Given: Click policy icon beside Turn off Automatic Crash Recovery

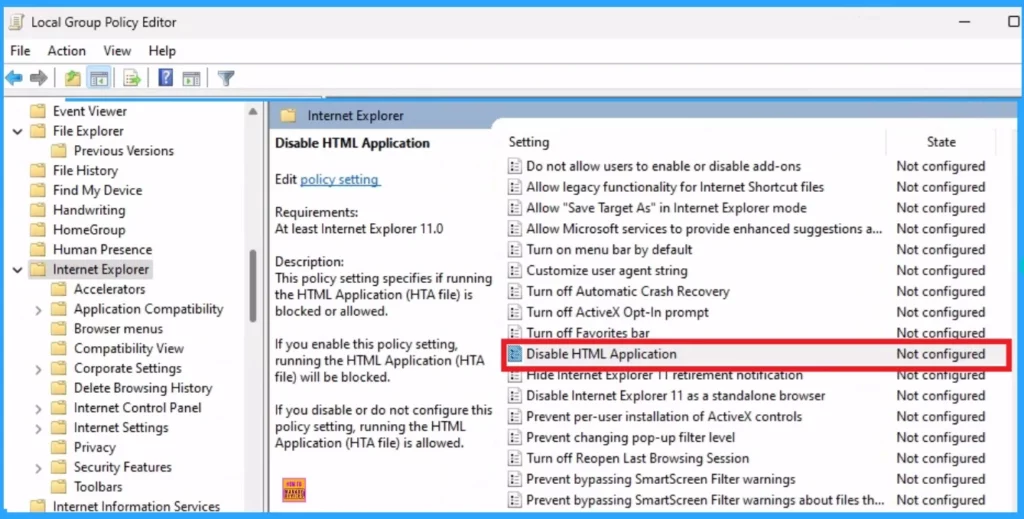Looking at the screenshot, I should click(515, 291).
